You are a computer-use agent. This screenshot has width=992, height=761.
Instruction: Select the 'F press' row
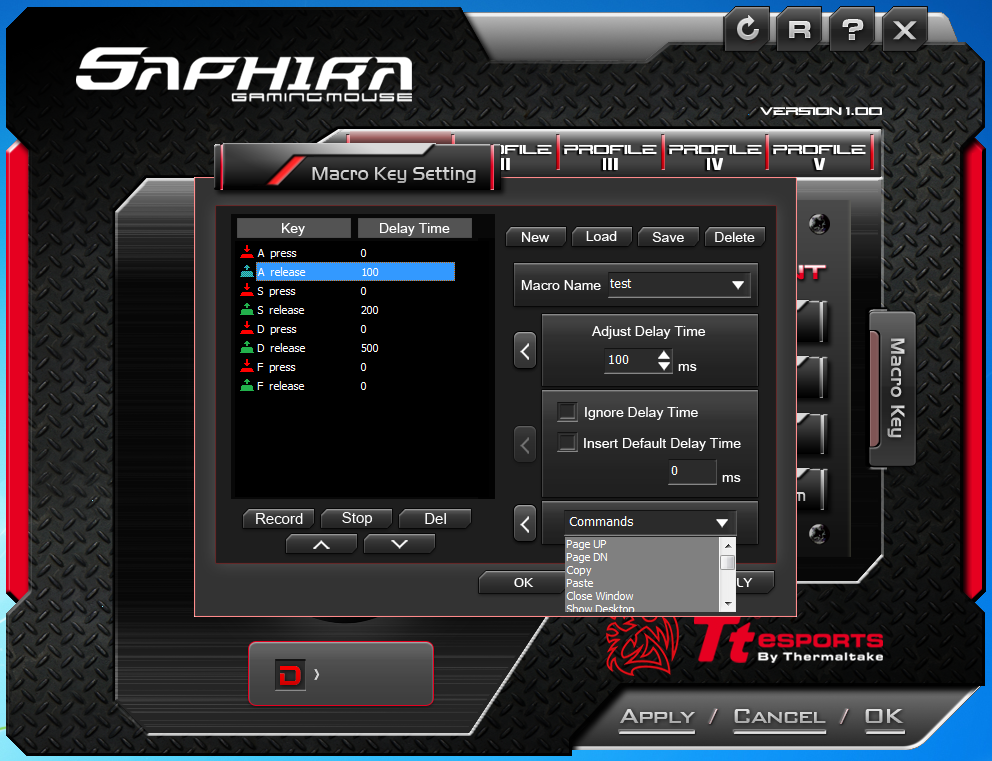click(x=346, y=367)
